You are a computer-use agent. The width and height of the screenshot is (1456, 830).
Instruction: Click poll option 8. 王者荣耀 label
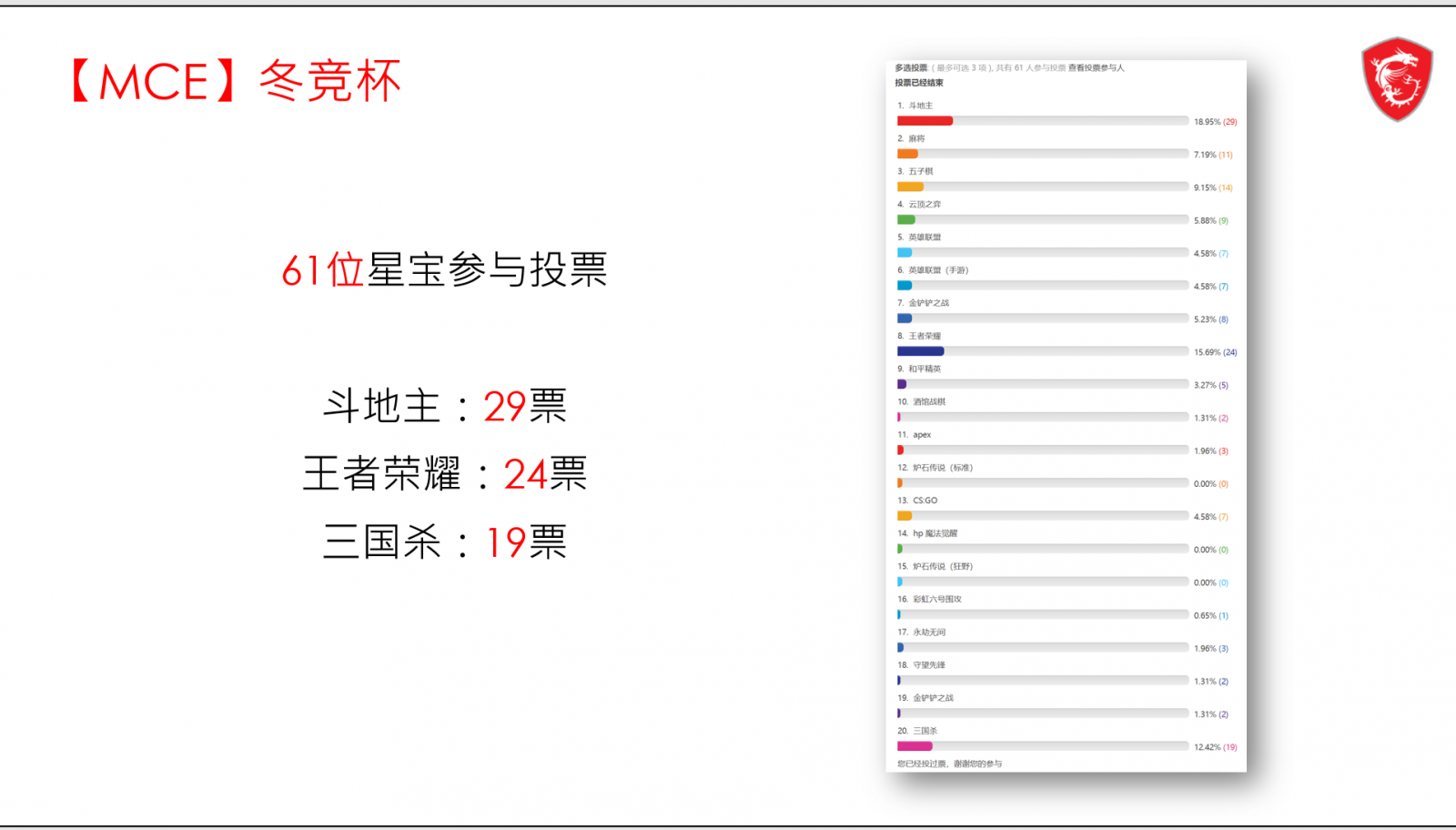pyautogui.click(x=919, y=336)
